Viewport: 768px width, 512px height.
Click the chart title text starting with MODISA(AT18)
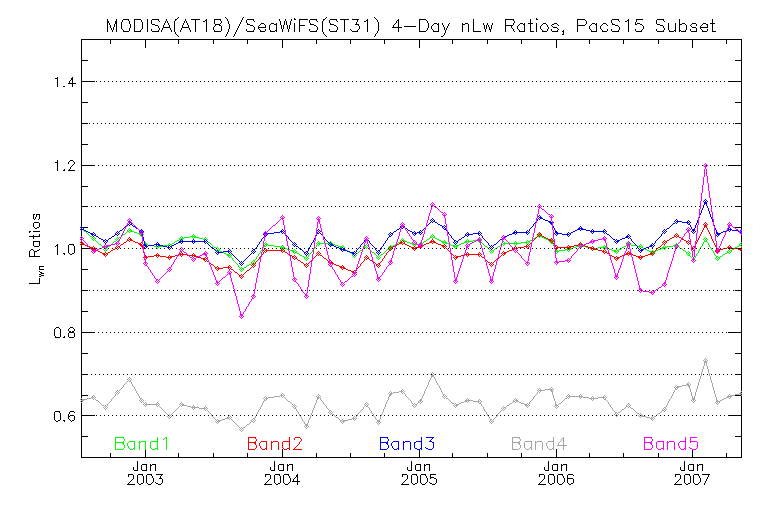410,25
